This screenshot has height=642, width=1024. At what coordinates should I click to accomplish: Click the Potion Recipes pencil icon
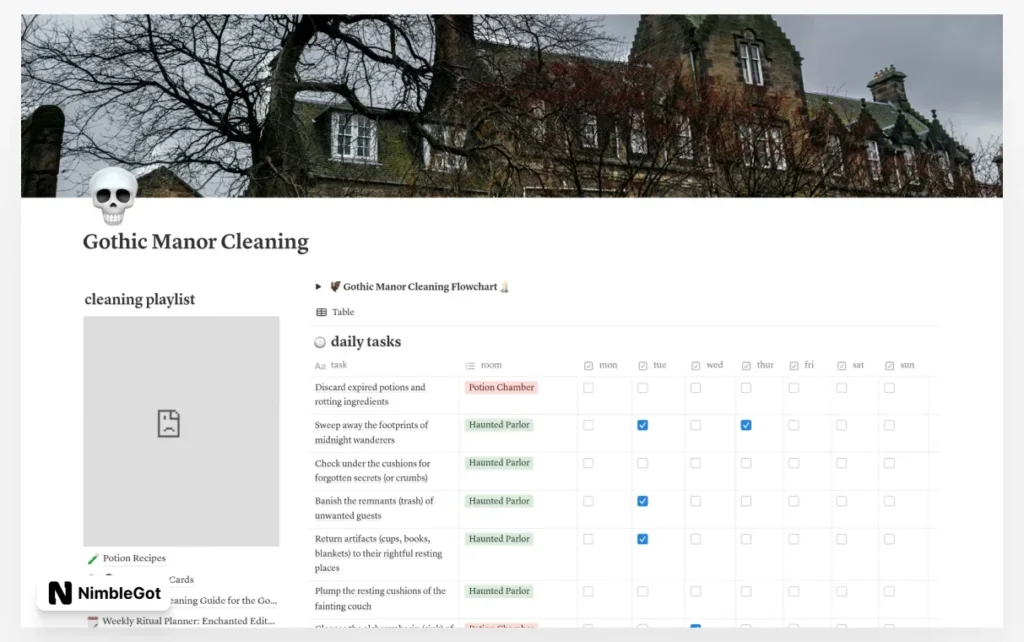(x=93, y=559)
